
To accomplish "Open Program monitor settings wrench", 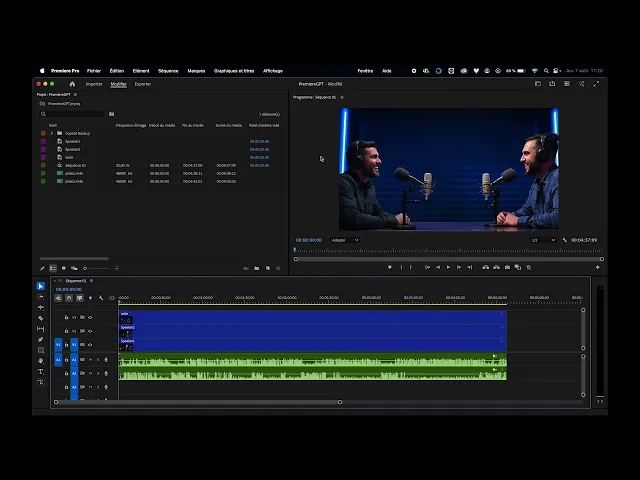I will click(x=564, y=240).
